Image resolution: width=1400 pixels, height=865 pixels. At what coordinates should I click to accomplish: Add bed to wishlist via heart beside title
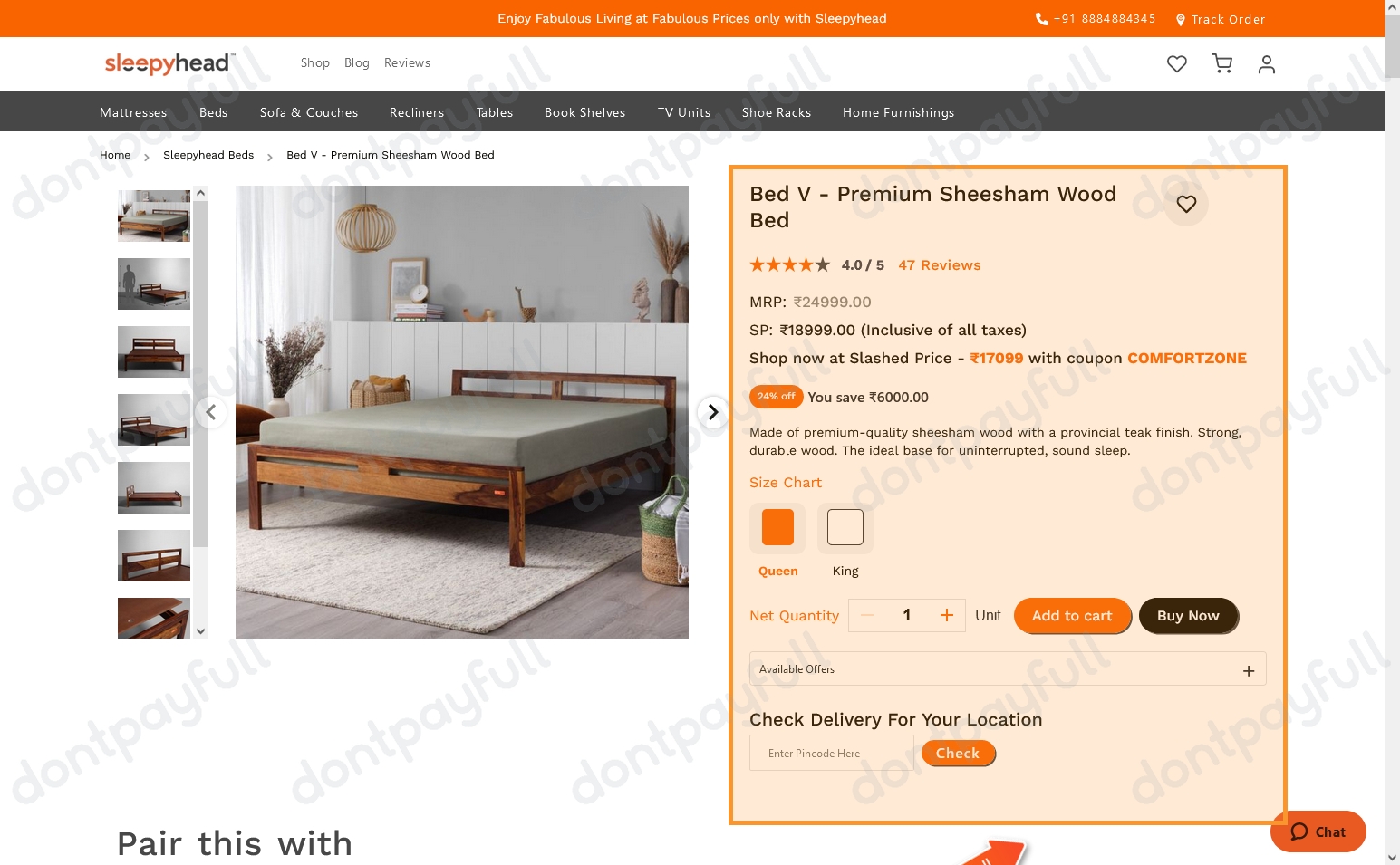1186,204
